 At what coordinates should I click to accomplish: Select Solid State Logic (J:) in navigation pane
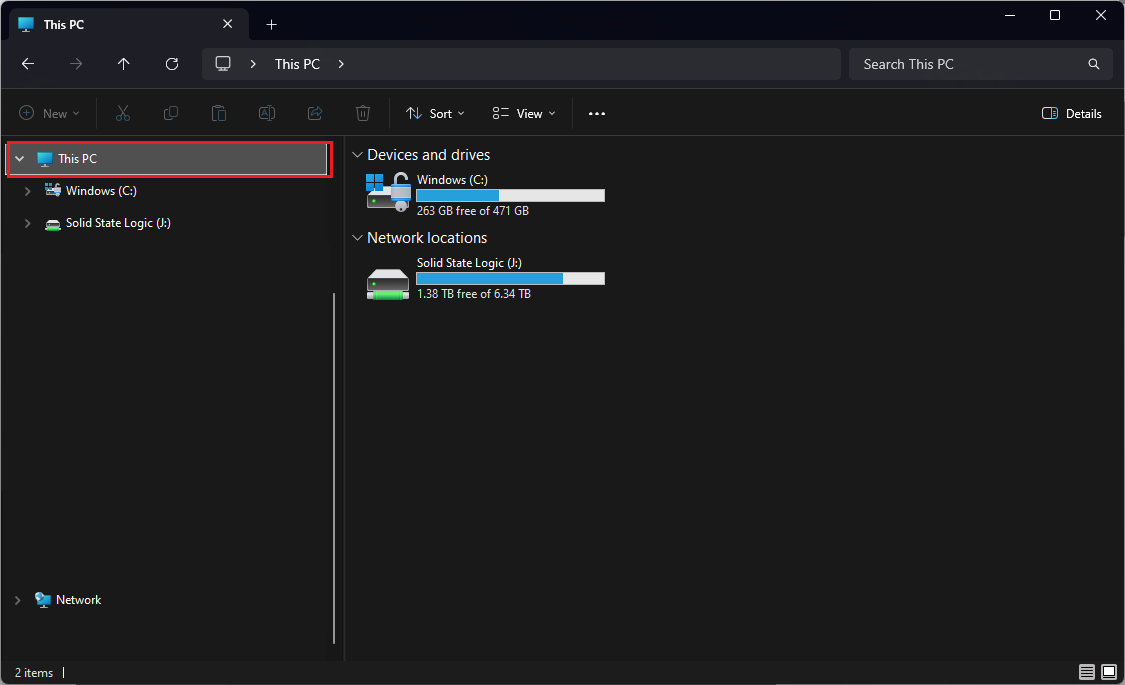click(x=118, y=223)
